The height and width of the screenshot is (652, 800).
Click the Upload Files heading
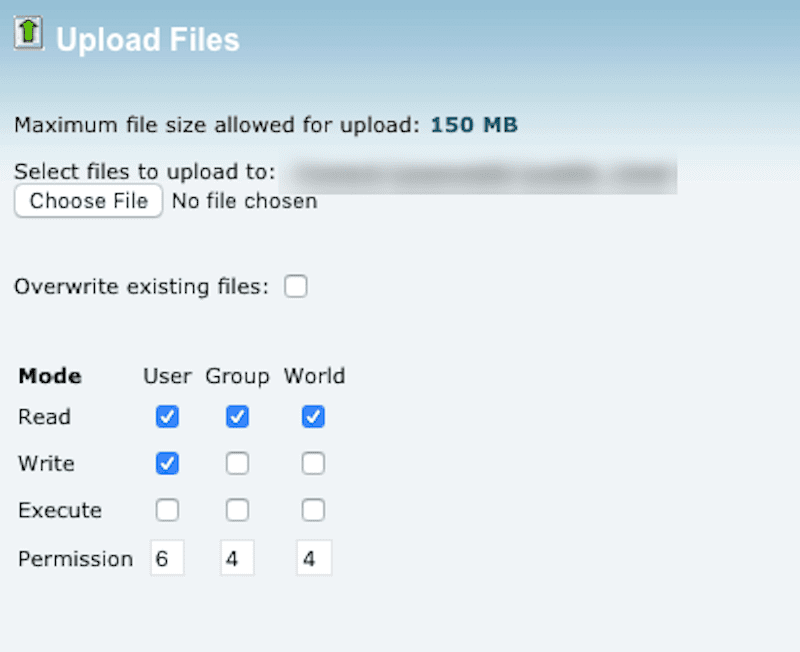147,39
